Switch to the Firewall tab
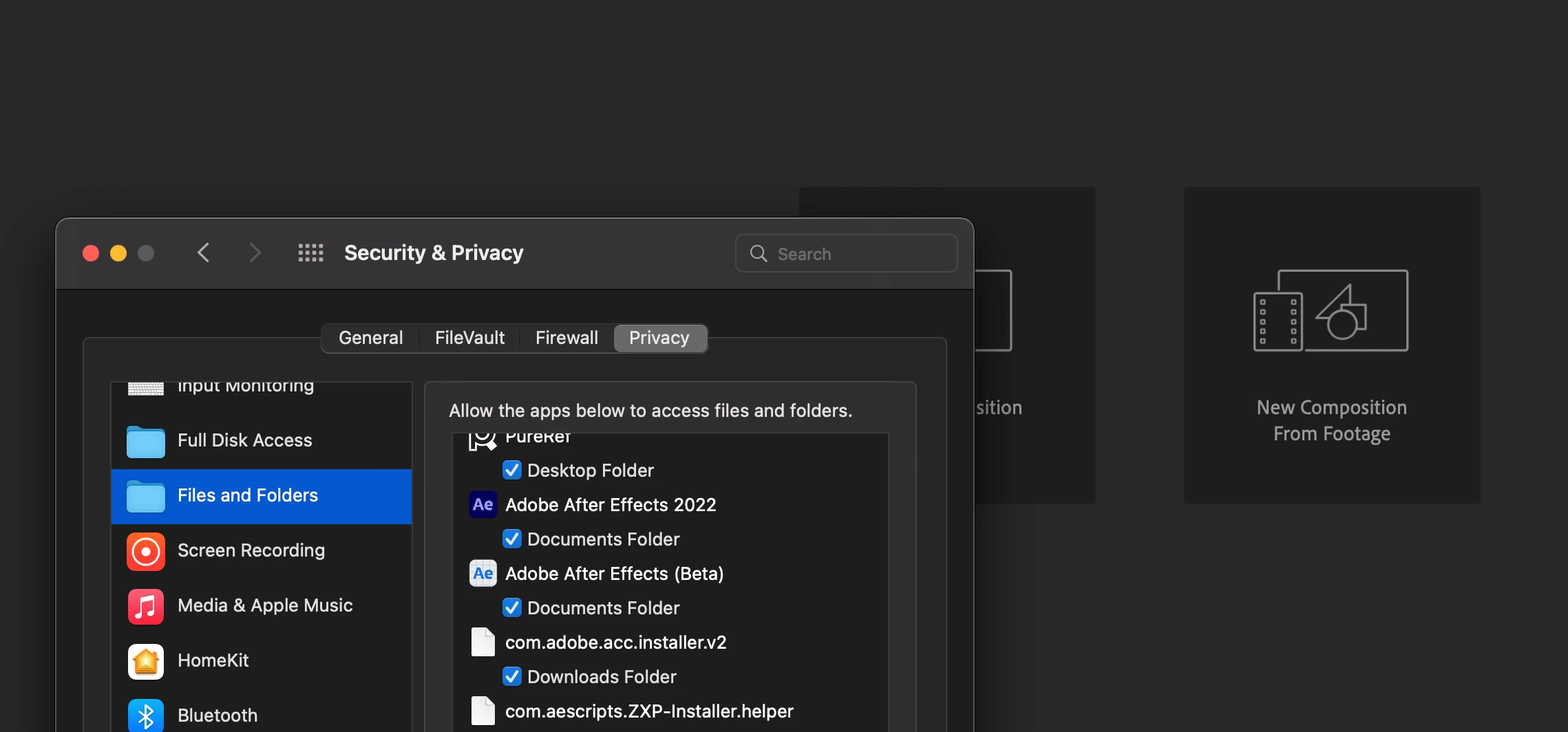 pos(566,338)
